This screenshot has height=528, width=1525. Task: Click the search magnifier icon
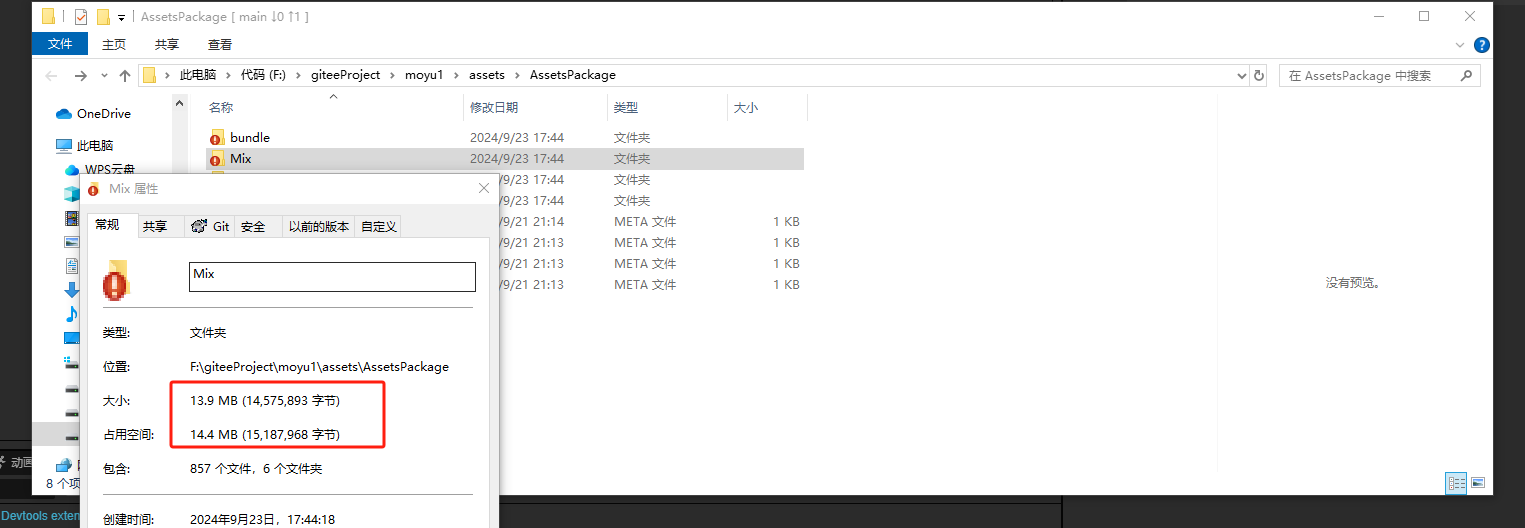click(1467, 75)
